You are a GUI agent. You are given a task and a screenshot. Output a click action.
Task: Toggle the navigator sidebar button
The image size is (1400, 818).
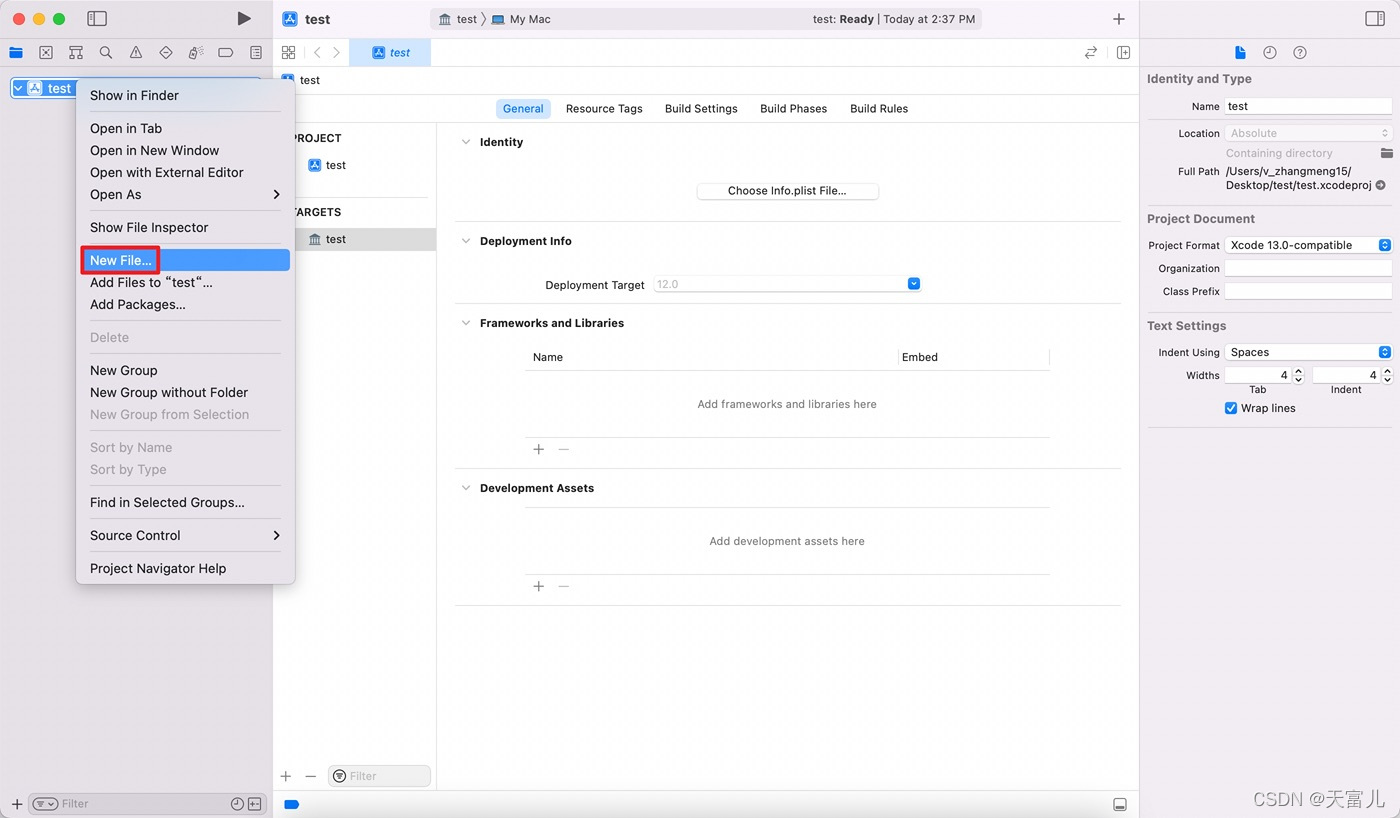click(x=97, y=19)
